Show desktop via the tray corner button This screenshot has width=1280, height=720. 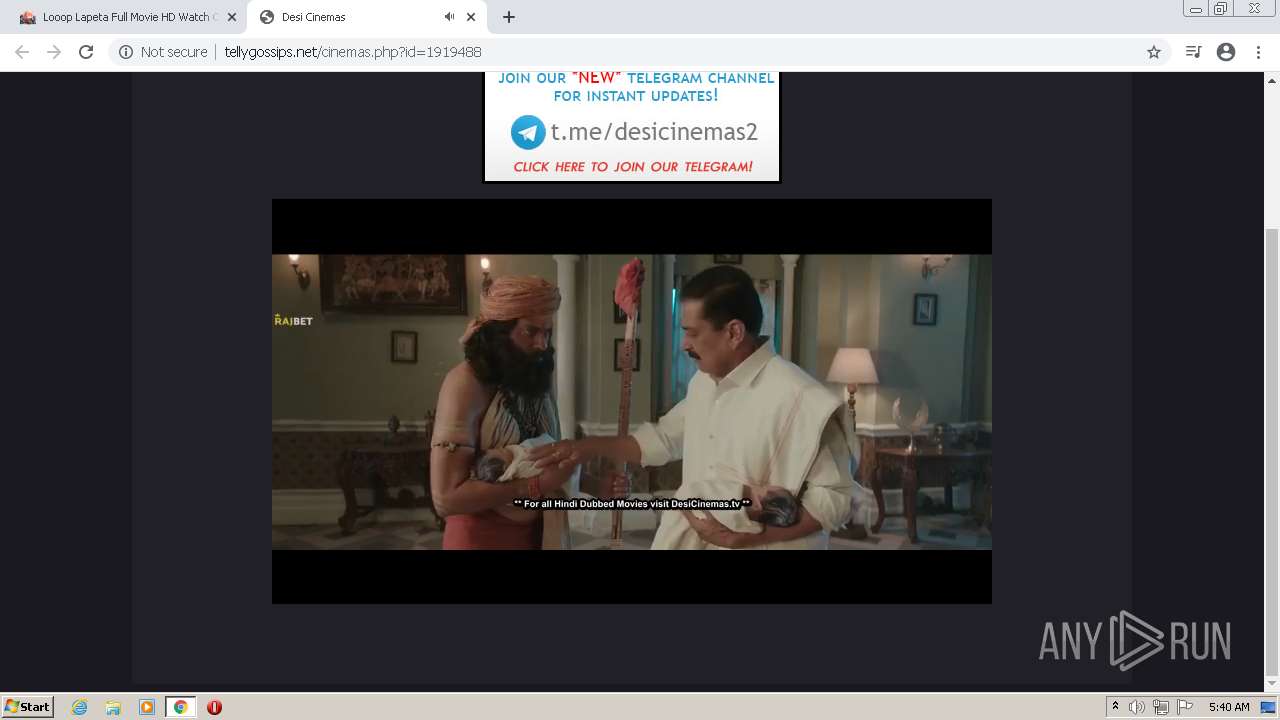click(x=1268, y=707)
